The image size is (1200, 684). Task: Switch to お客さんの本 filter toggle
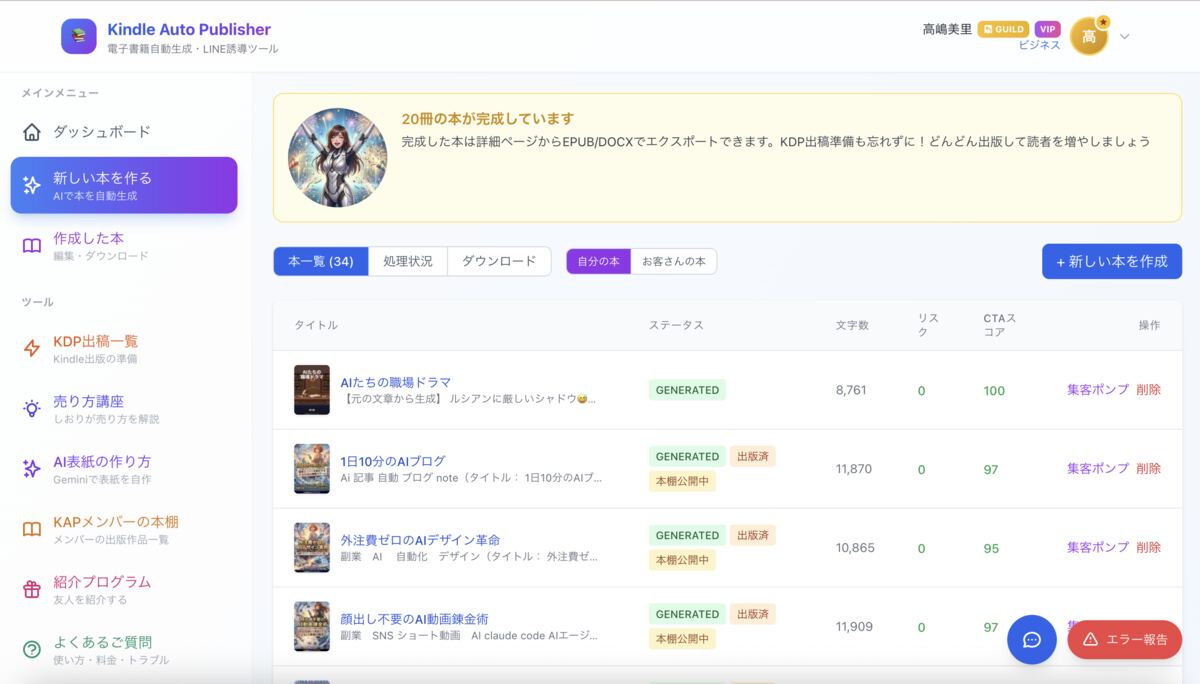(673, 261)
